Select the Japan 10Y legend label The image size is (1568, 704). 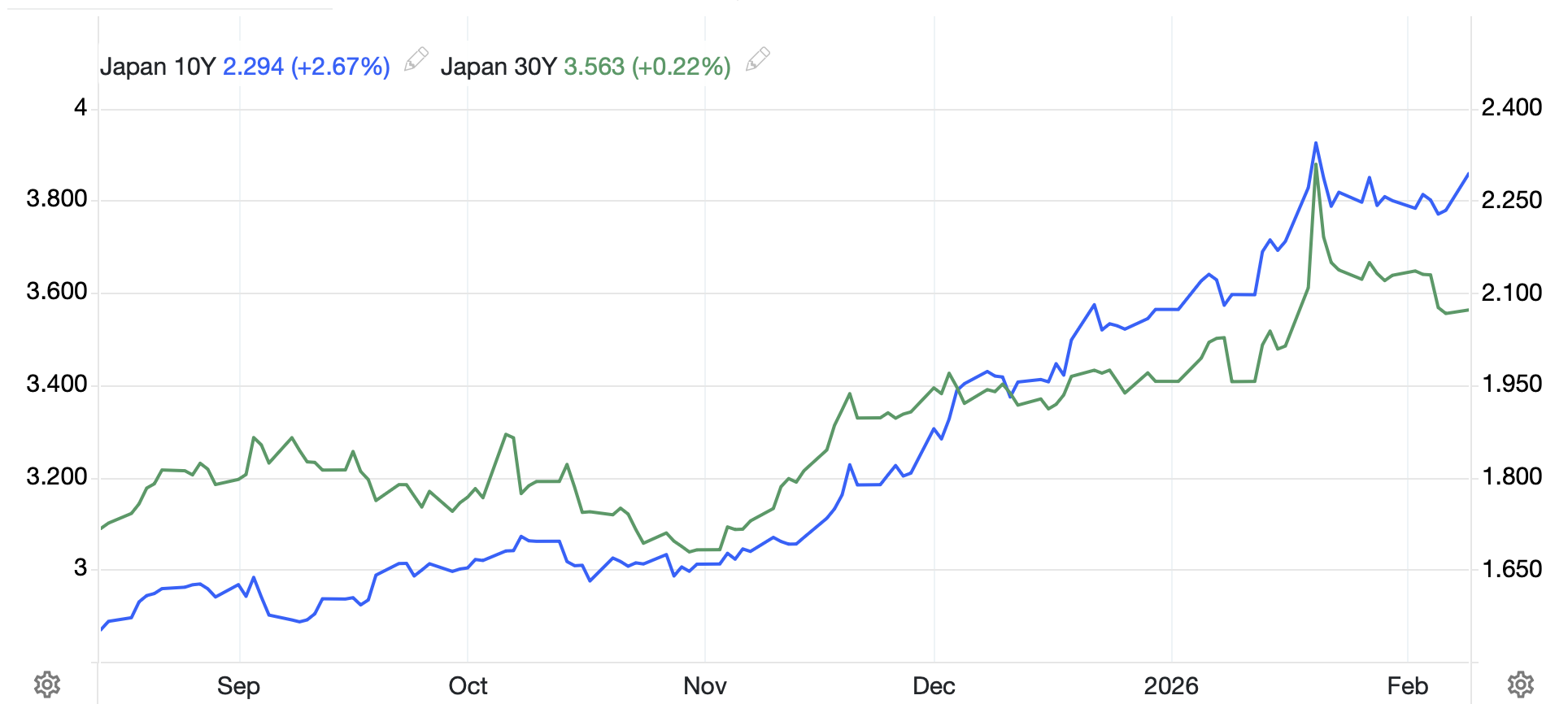tap(157, 67)
